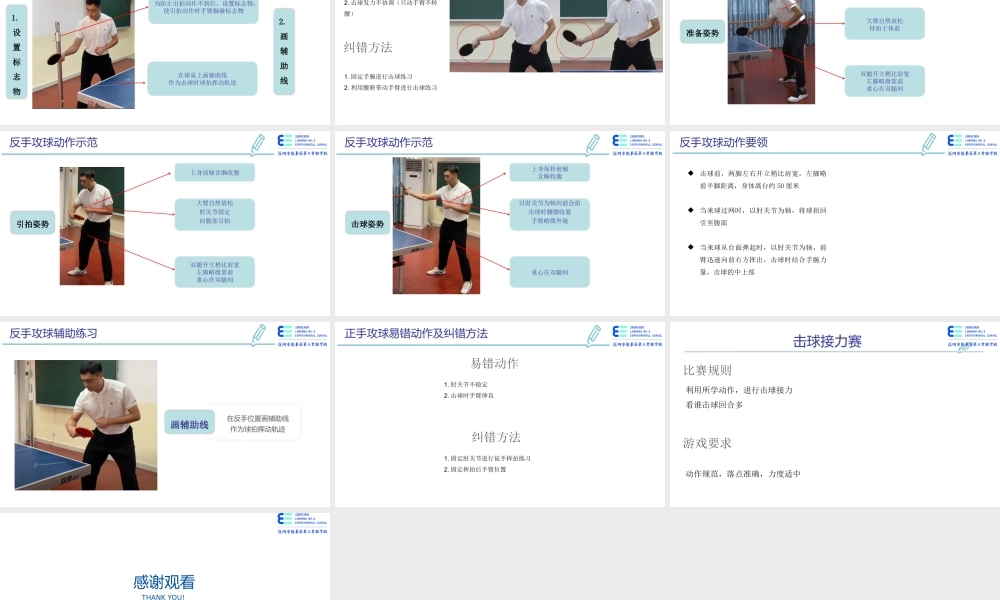Click the player photo on 反手攻球辅助练习 slide
This screenshot has height=600, width=1000.
point(84,424)
